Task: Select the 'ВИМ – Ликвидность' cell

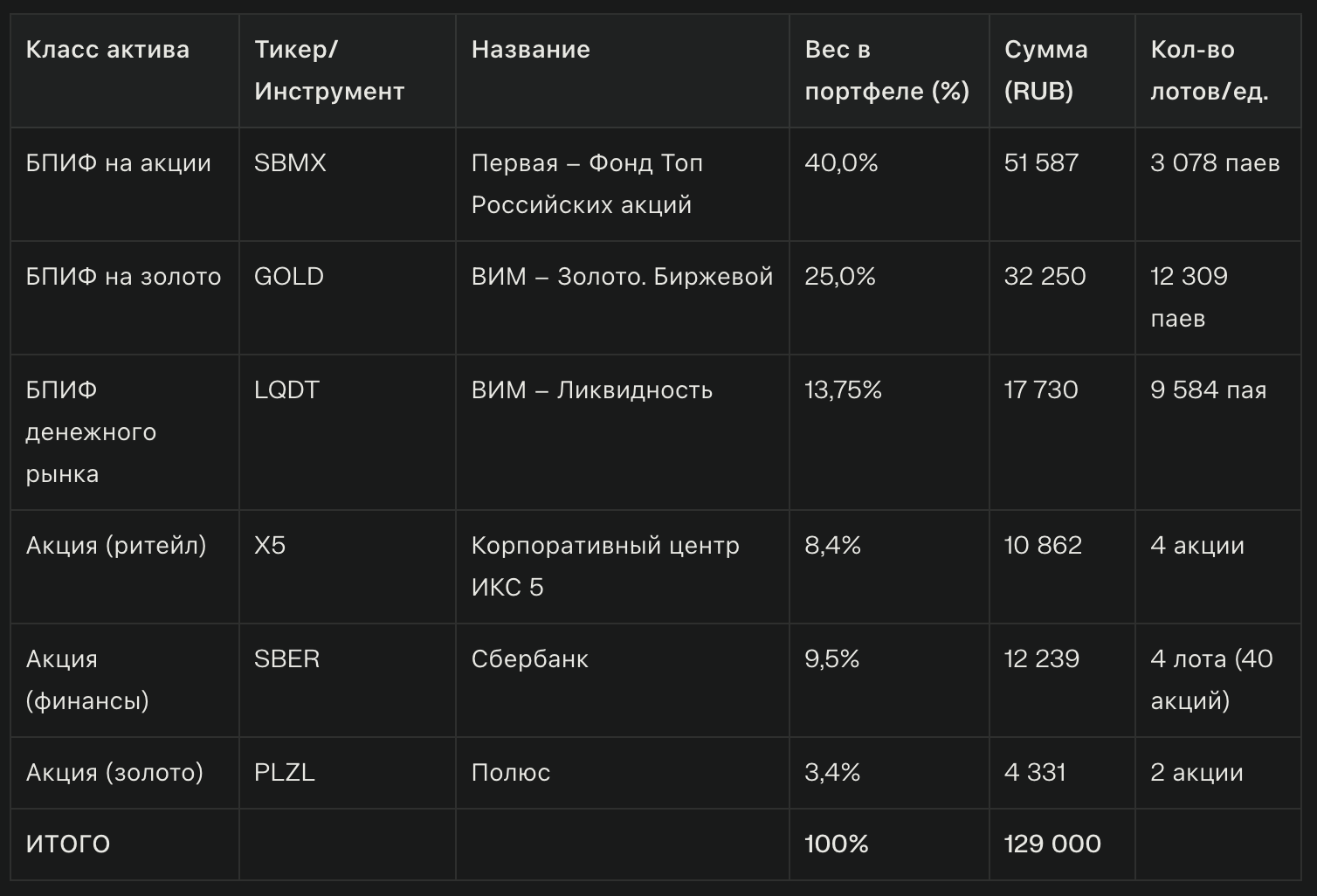Action: (592, 390)
